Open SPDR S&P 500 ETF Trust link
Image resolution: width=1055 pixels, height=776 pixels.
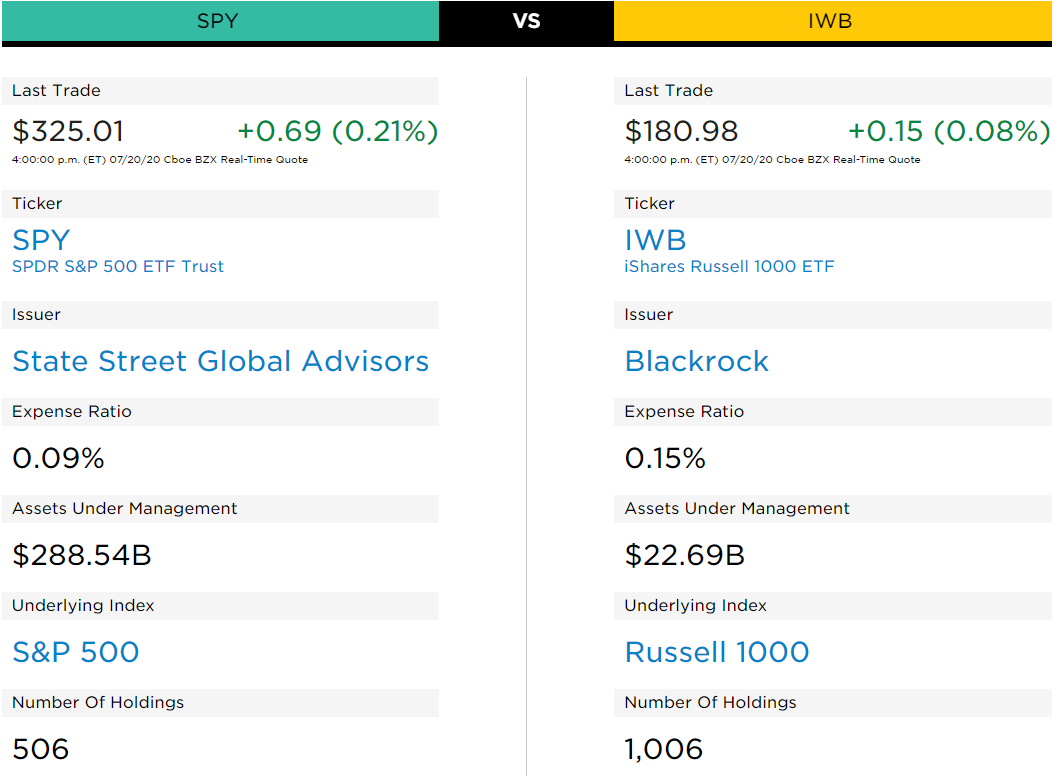tap(118, 267)
